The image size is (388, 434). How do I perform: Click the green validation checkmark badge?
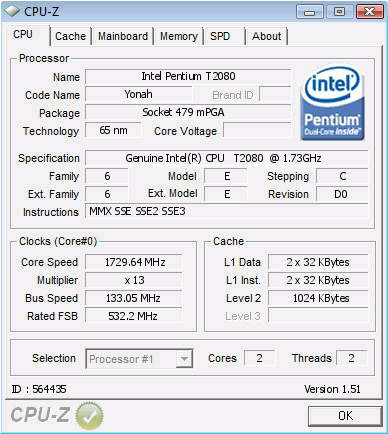tap(89, 415)
